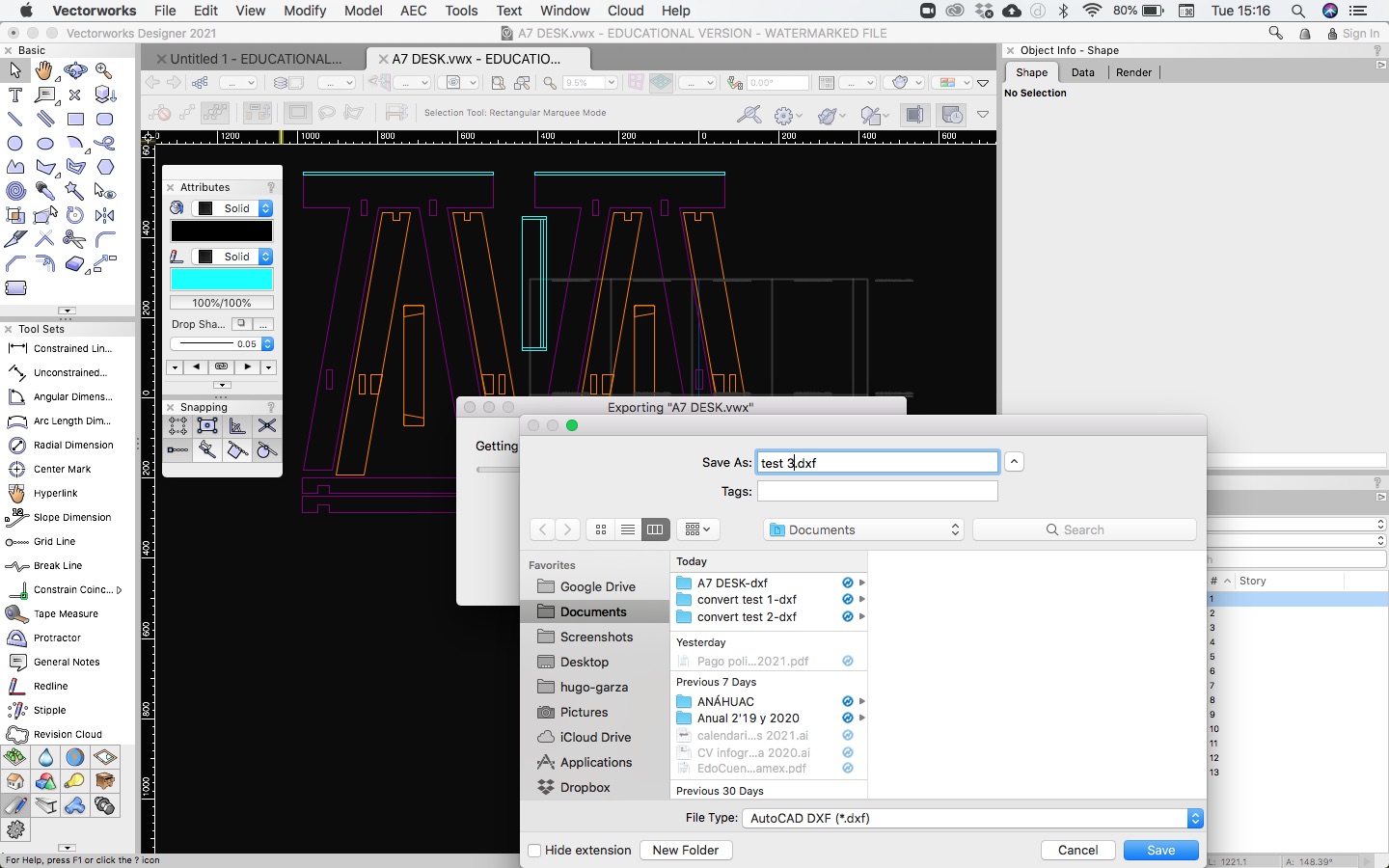Open the Modify menu
The image size is (1389, 868).
tap(305, 11)
